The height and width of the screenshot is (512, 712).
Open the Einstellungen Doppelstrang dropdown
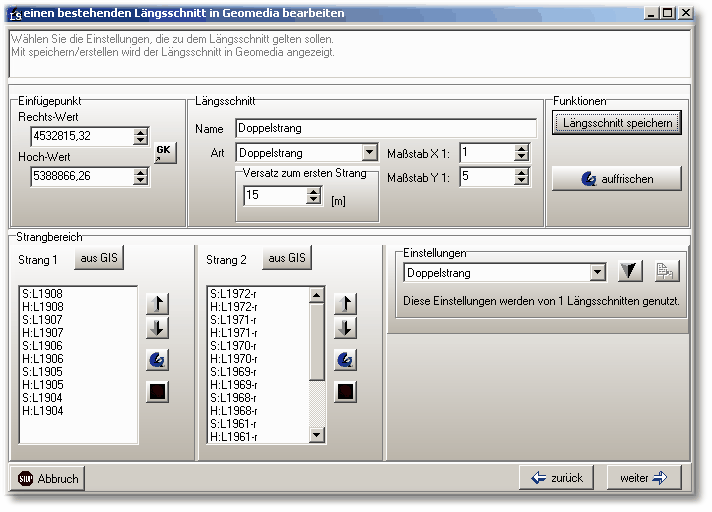pos(598,273)
